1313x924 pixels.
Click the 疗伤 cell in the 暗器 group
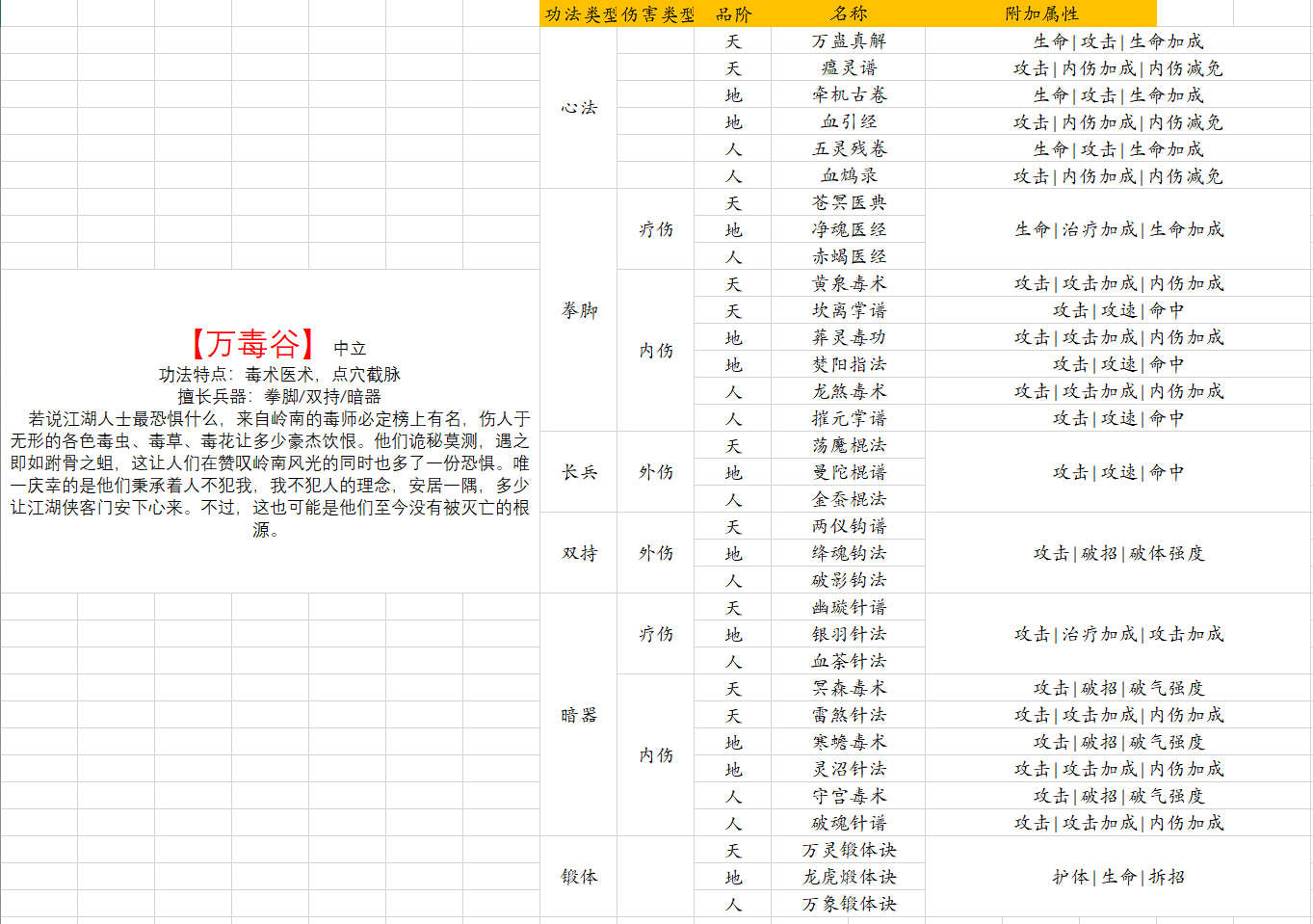(x=656, y=634)
